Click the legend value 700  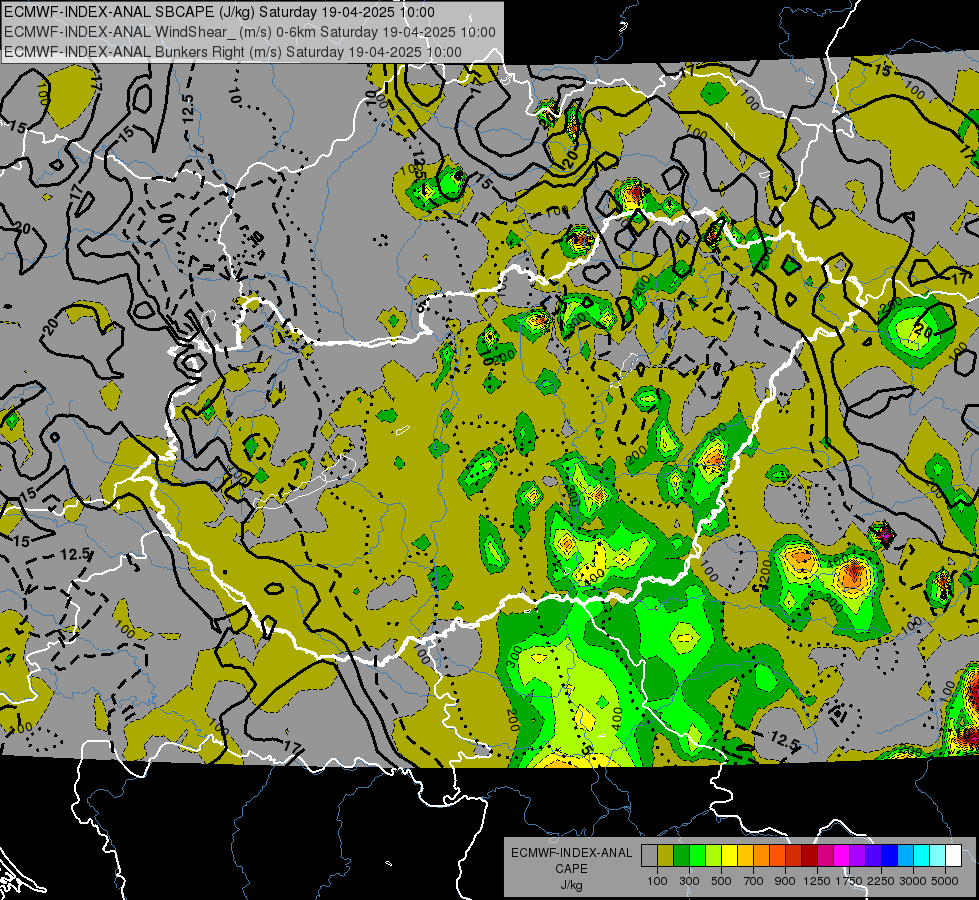tap(754, 881)
